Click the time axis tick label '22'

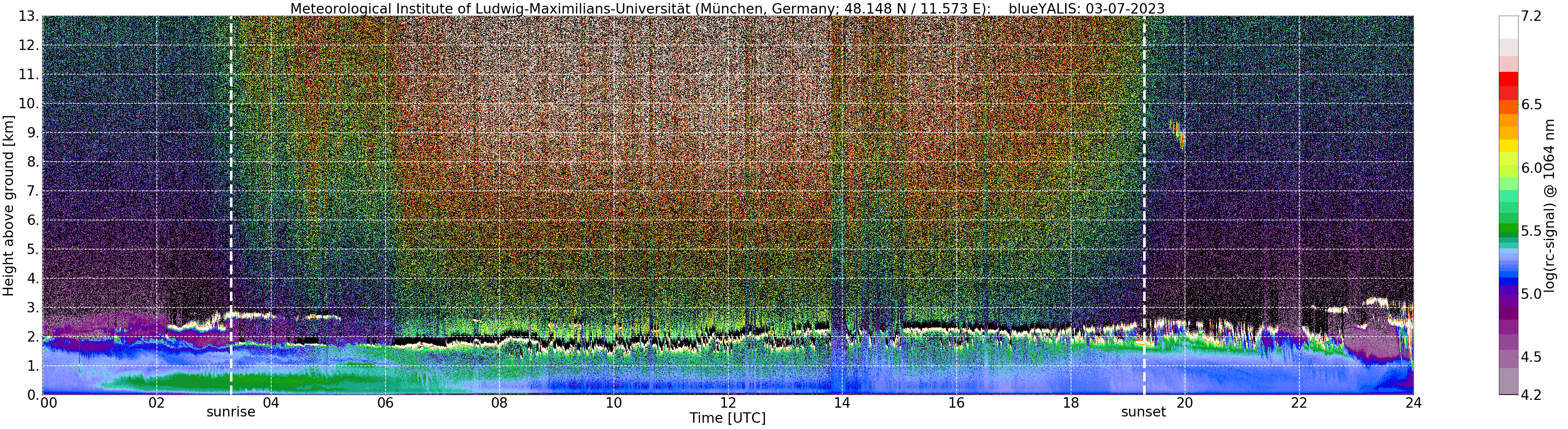coord(1299,403)
